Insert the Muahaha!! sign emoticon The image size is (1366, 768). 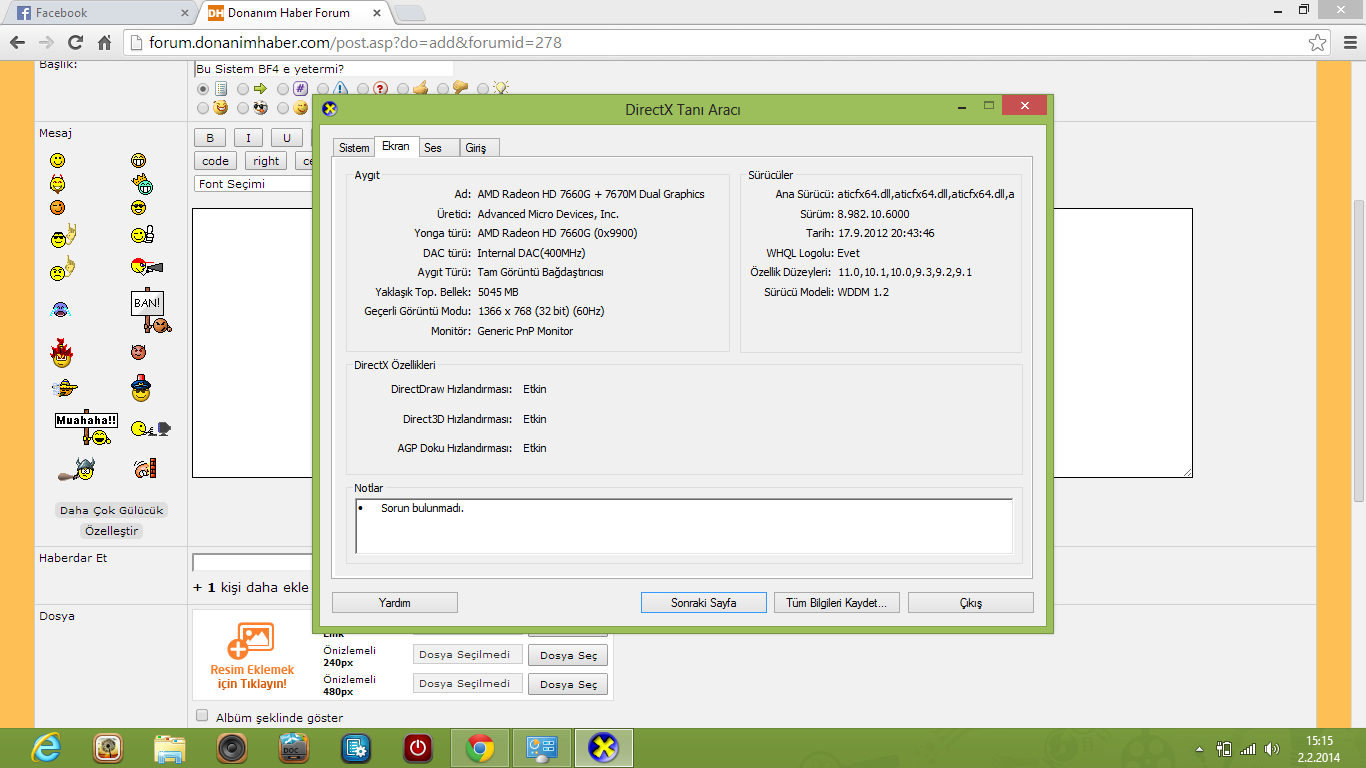87,427
